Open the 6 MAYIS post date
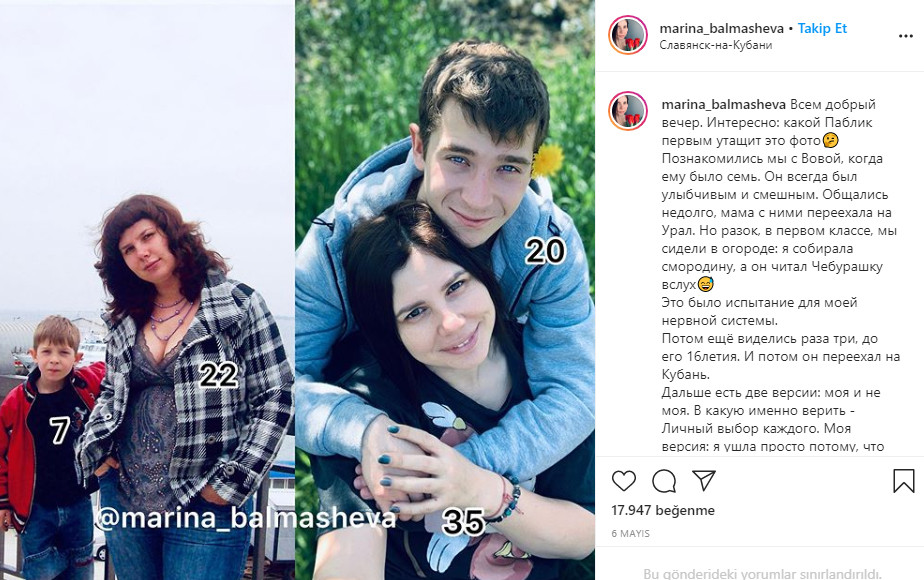Viewport: 924px width, 580px height. (x=631, y=533)
